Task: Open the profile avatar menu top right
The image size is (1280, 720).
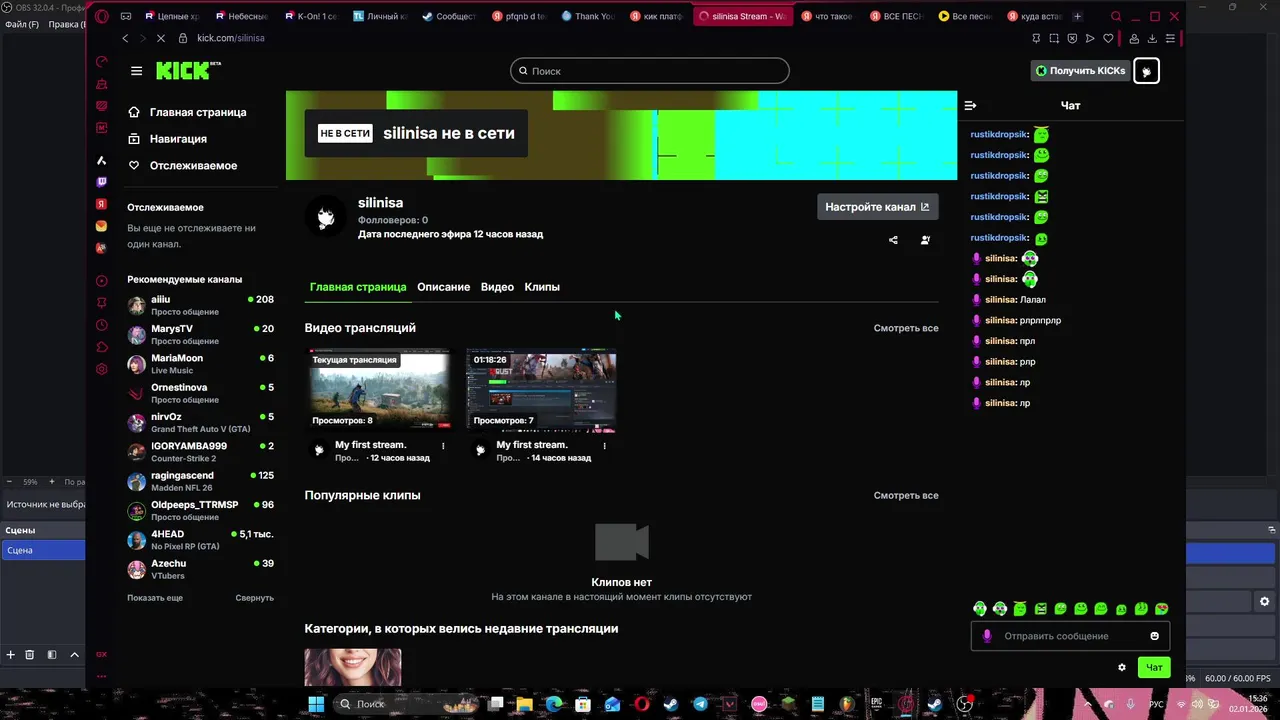Action: pos(1146,71)
